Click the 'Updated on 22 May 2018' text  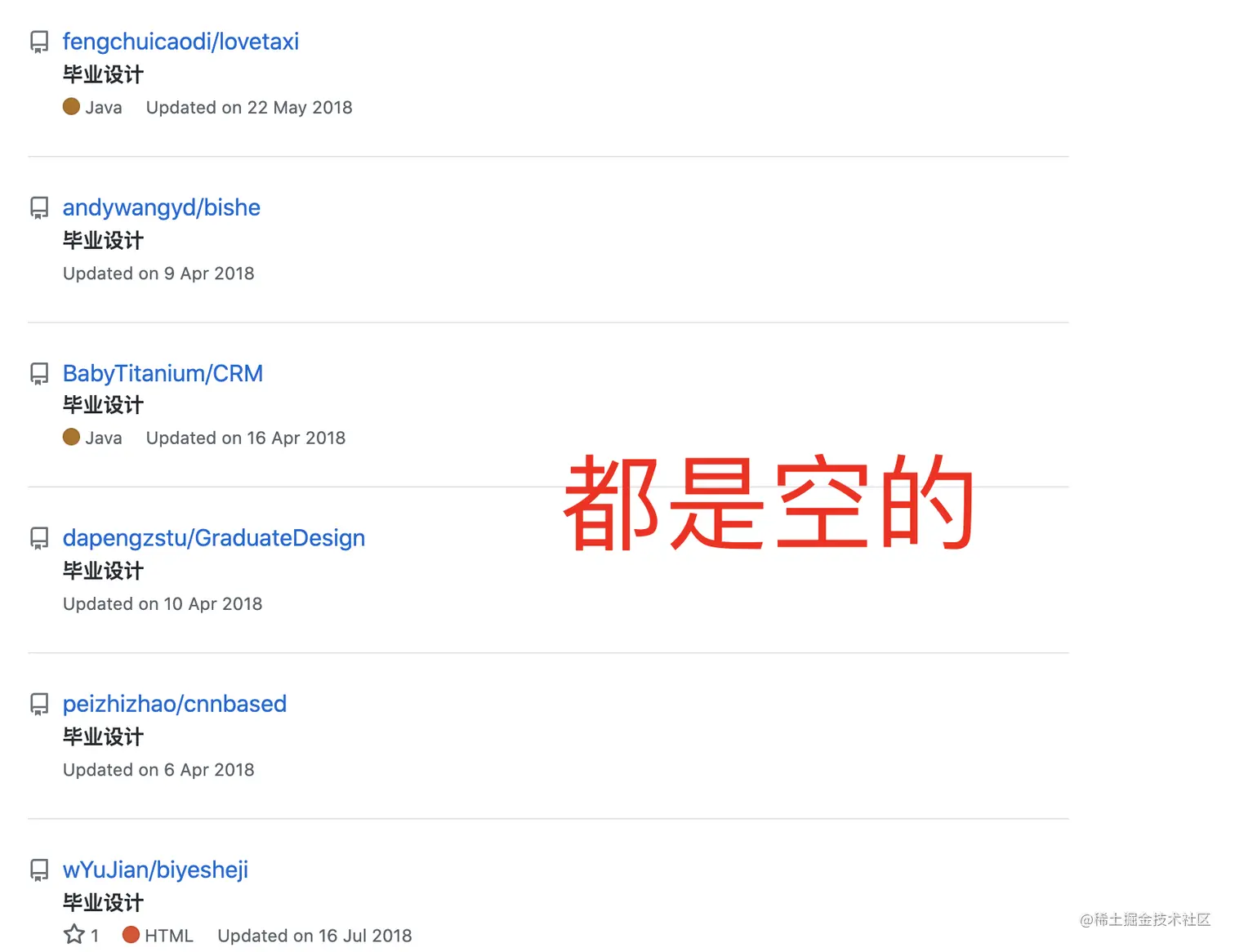(x=249, y=108)
